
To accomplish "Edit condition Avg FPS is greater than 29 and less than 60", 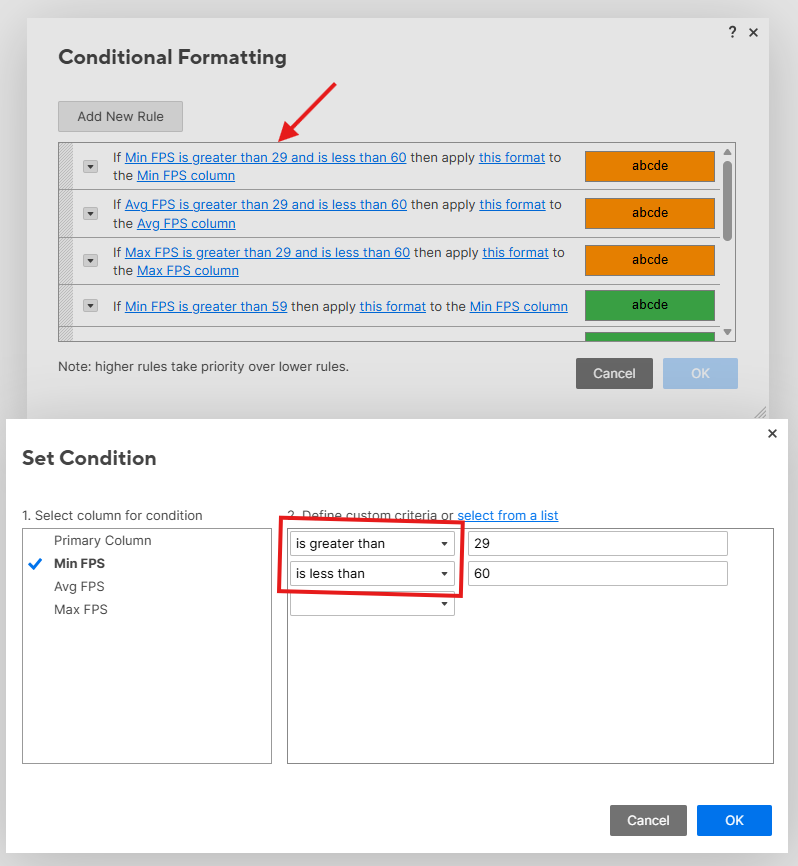I will click(x=266, y=204).
